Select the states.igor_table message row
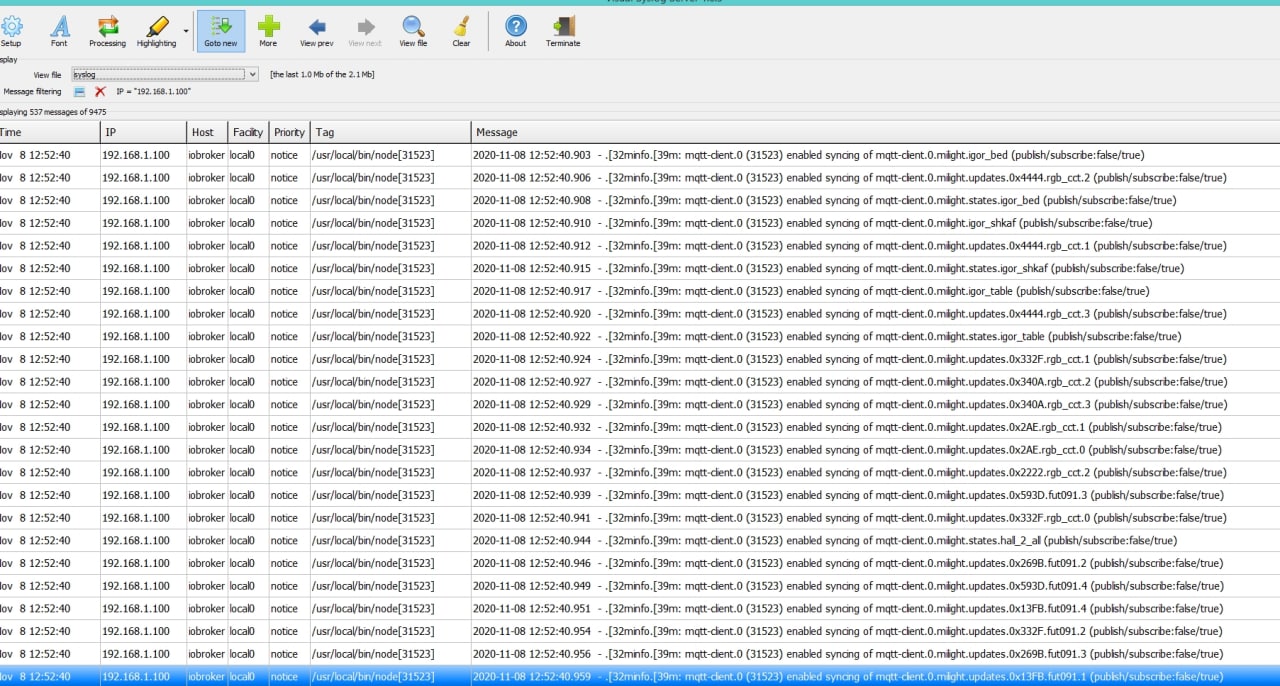 coord(640,336)
